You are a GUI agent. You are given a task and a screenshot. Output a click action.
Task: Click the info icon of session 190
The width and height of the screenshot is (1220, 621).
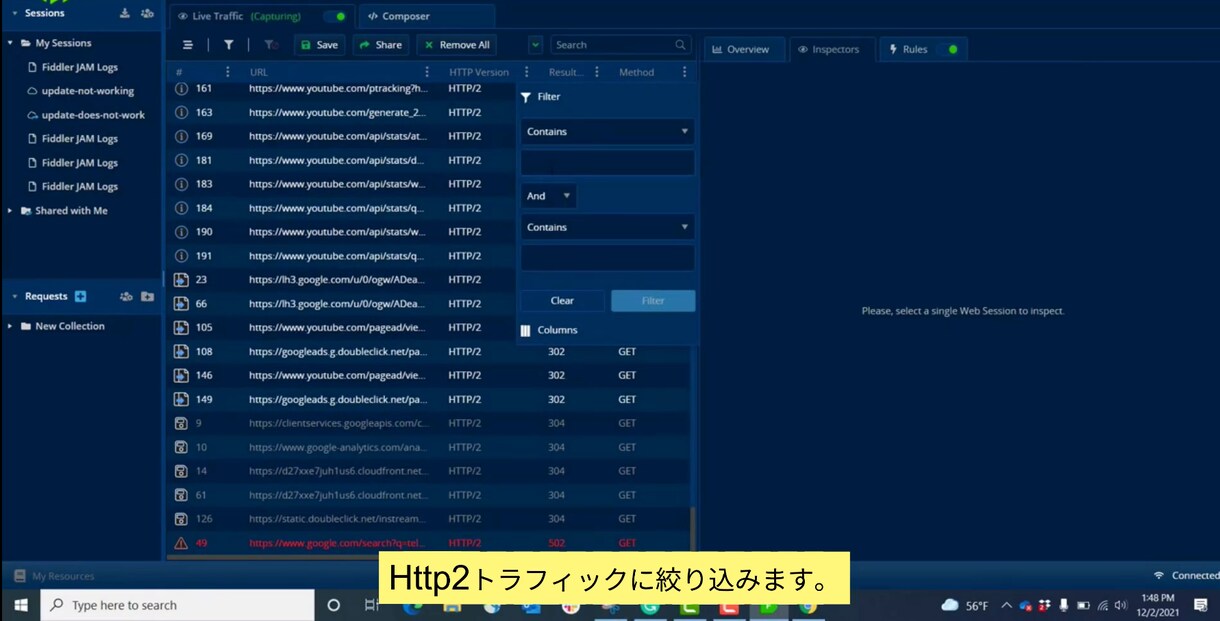181,232
